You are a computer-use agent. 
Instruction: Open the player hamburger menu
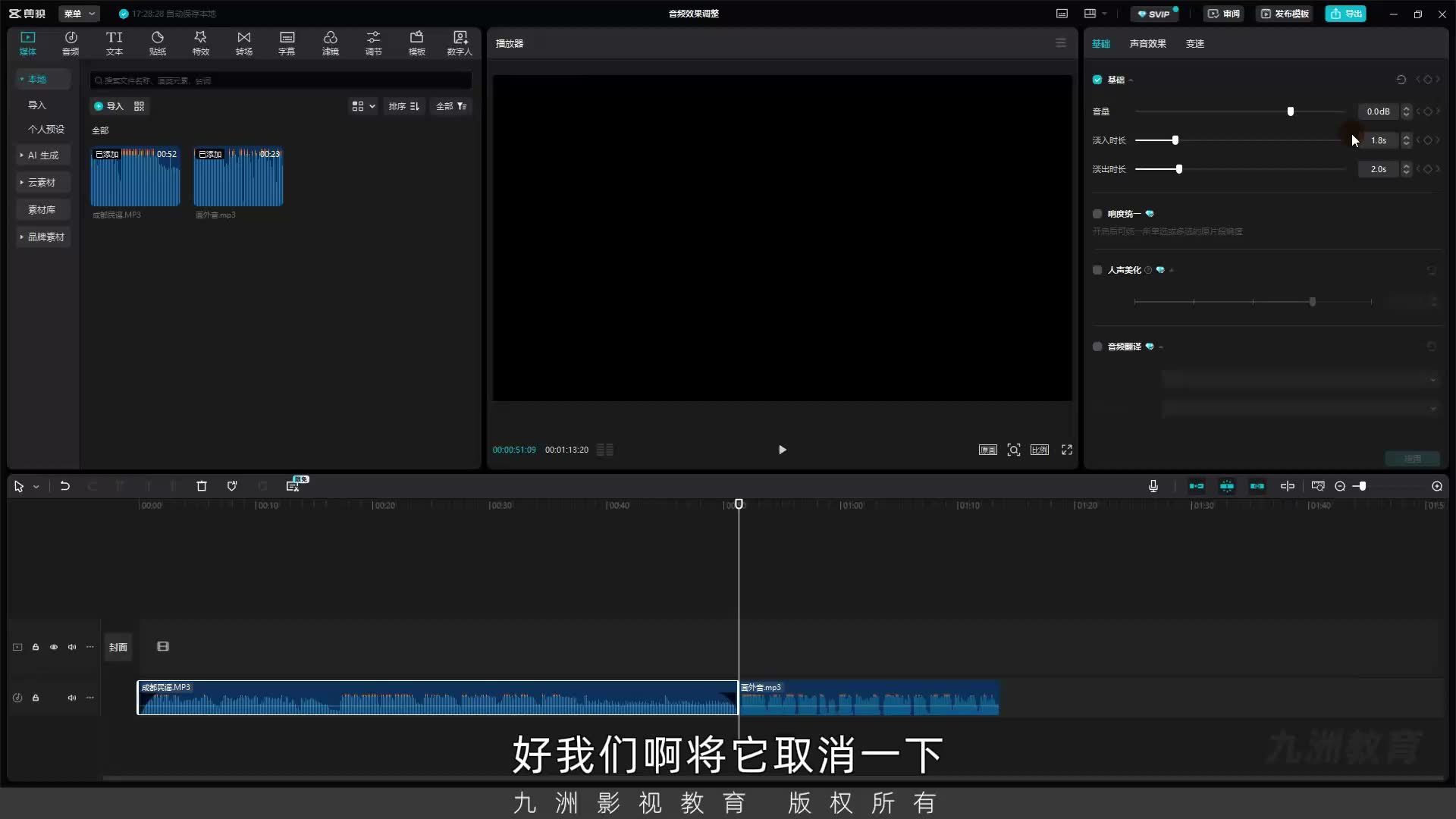[x=1061, y=43]
